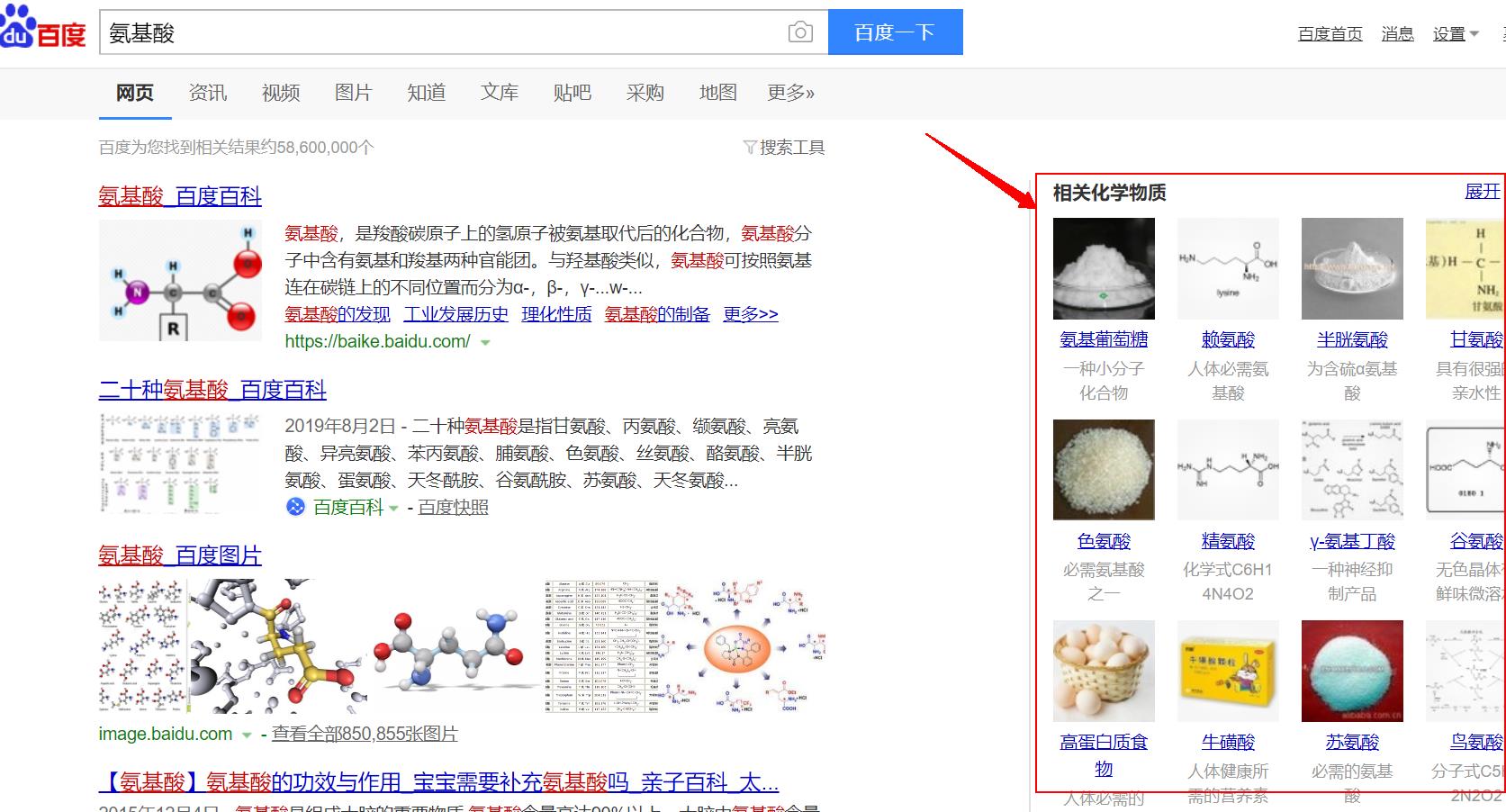Click the 百度一下 search button
This screenshot has width=1506, height=812.
895,32
